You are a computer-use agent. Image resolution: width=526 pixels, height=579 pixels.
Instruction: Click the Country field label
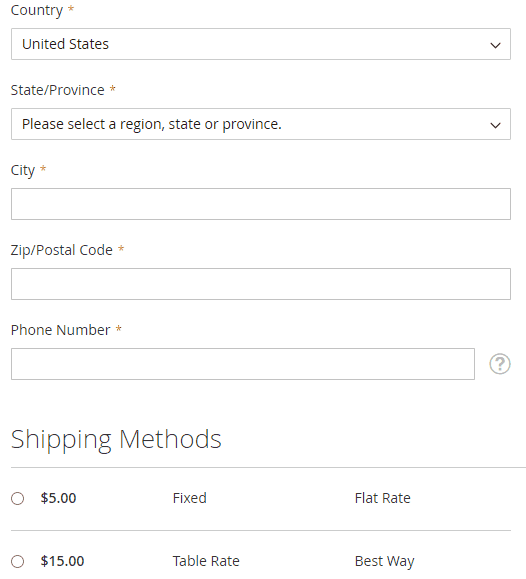(37, 10)
